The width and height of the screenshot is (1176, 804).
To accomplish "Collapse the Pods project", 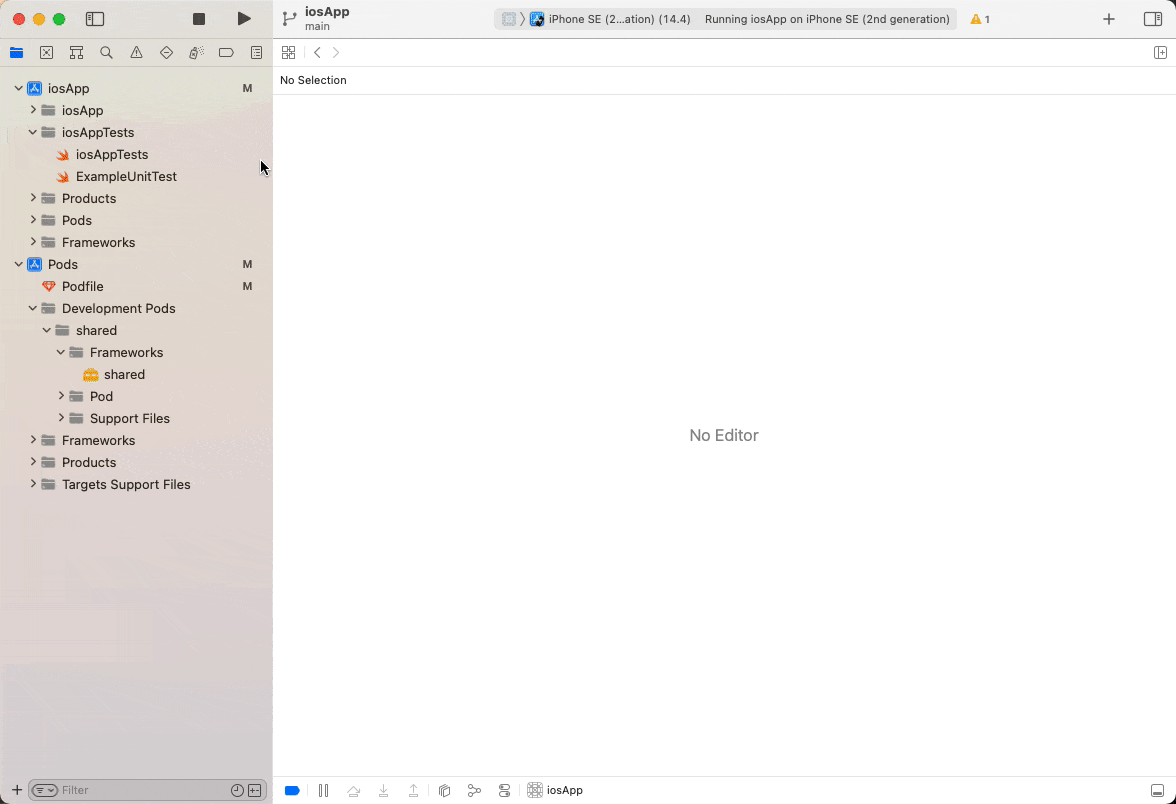I will click(x=19, y=264).
